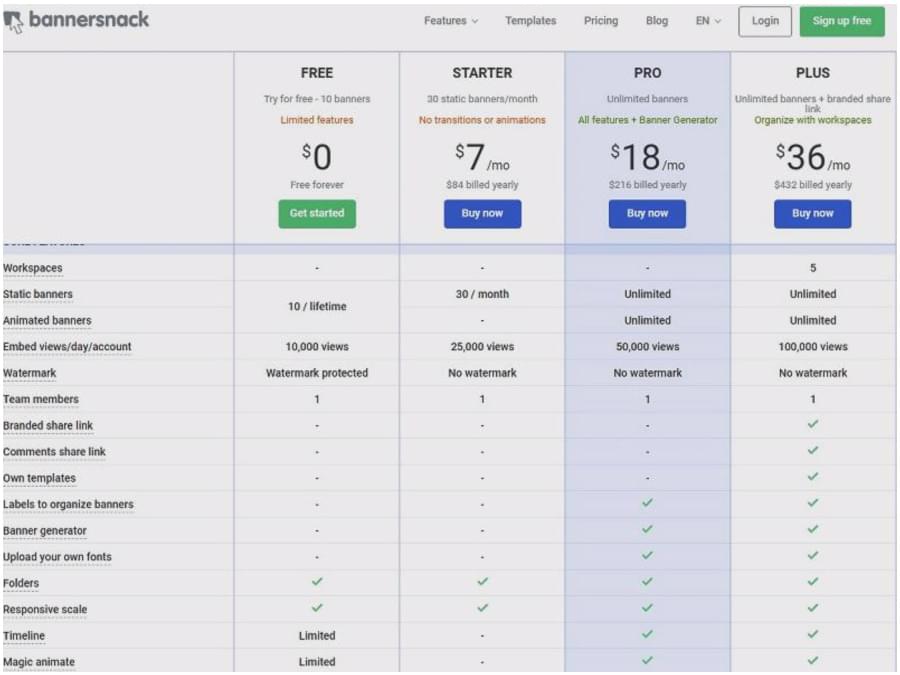Click Buy now under Starter plan
Screen dimensions: 900x675
(482, 214)
